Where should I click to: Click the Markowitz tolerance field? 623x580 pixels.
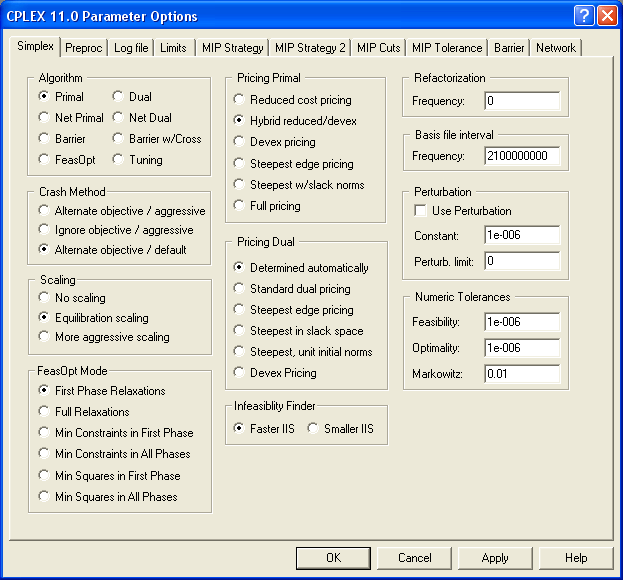click(x=522, y=374)
